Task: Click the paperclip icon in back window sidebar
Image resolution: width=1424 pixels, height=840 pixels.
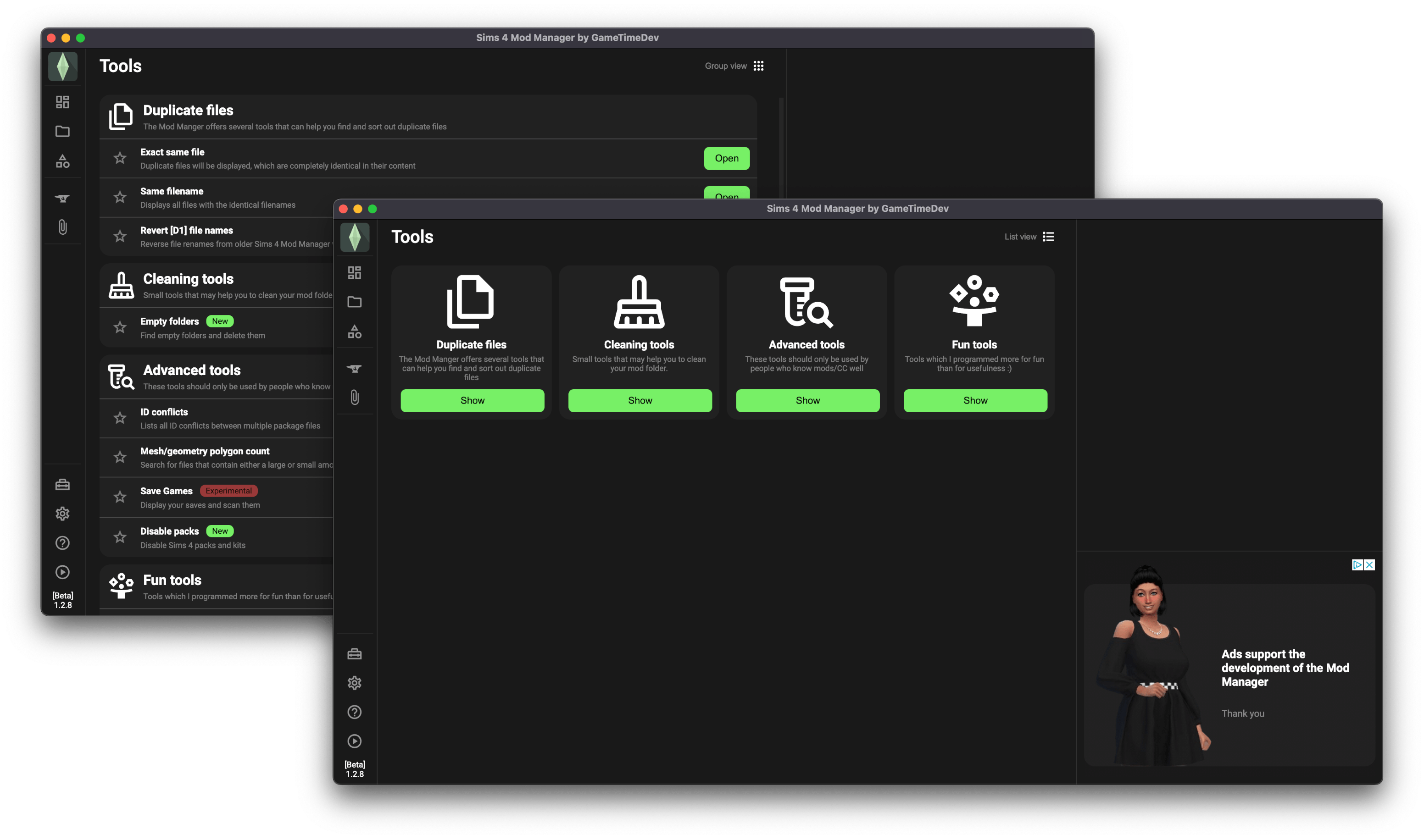Action: click(62, 227)
